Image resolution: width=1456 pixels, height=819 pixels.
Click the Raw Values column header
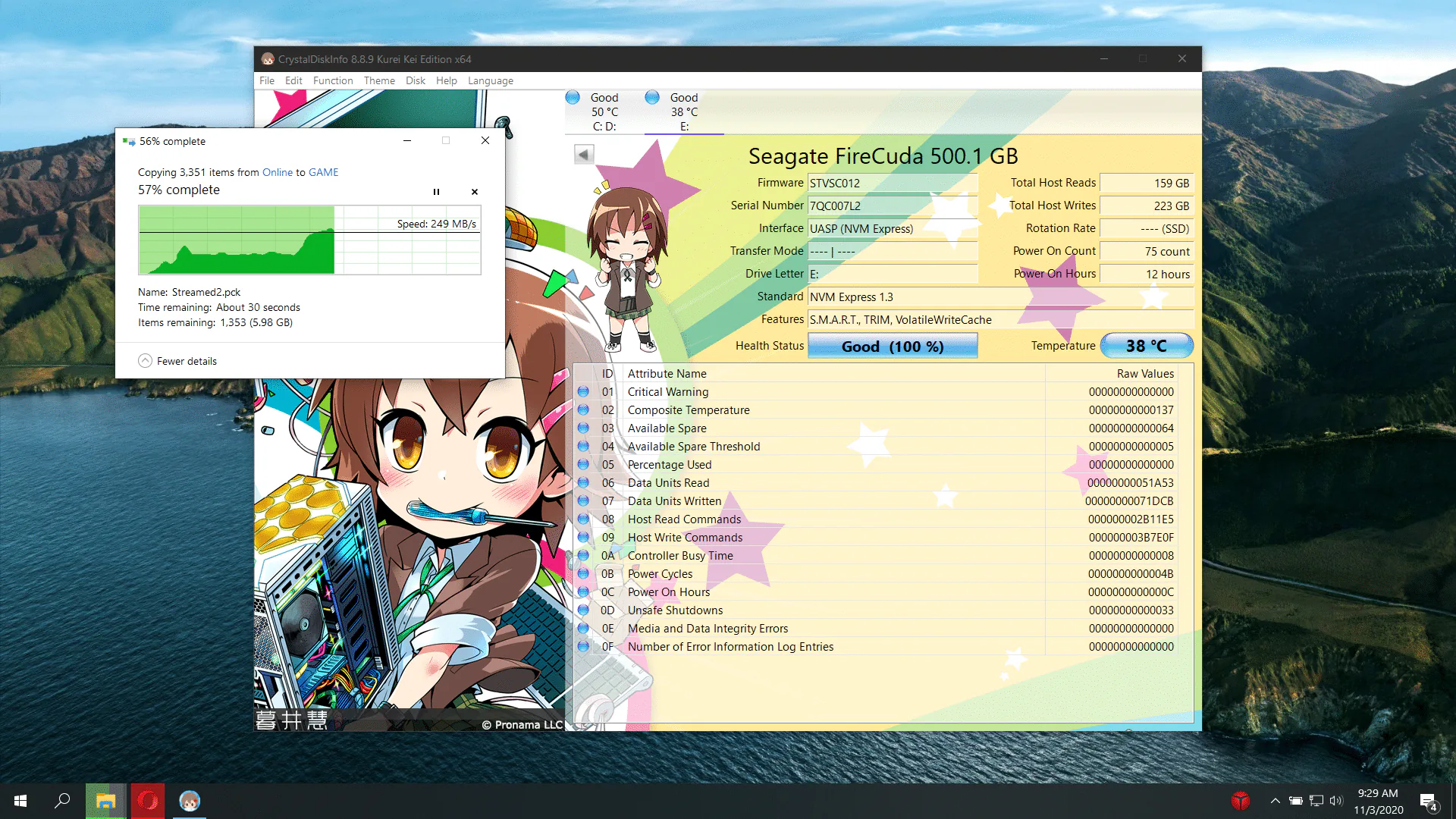pyautogui.click(x=1111, y=373)
